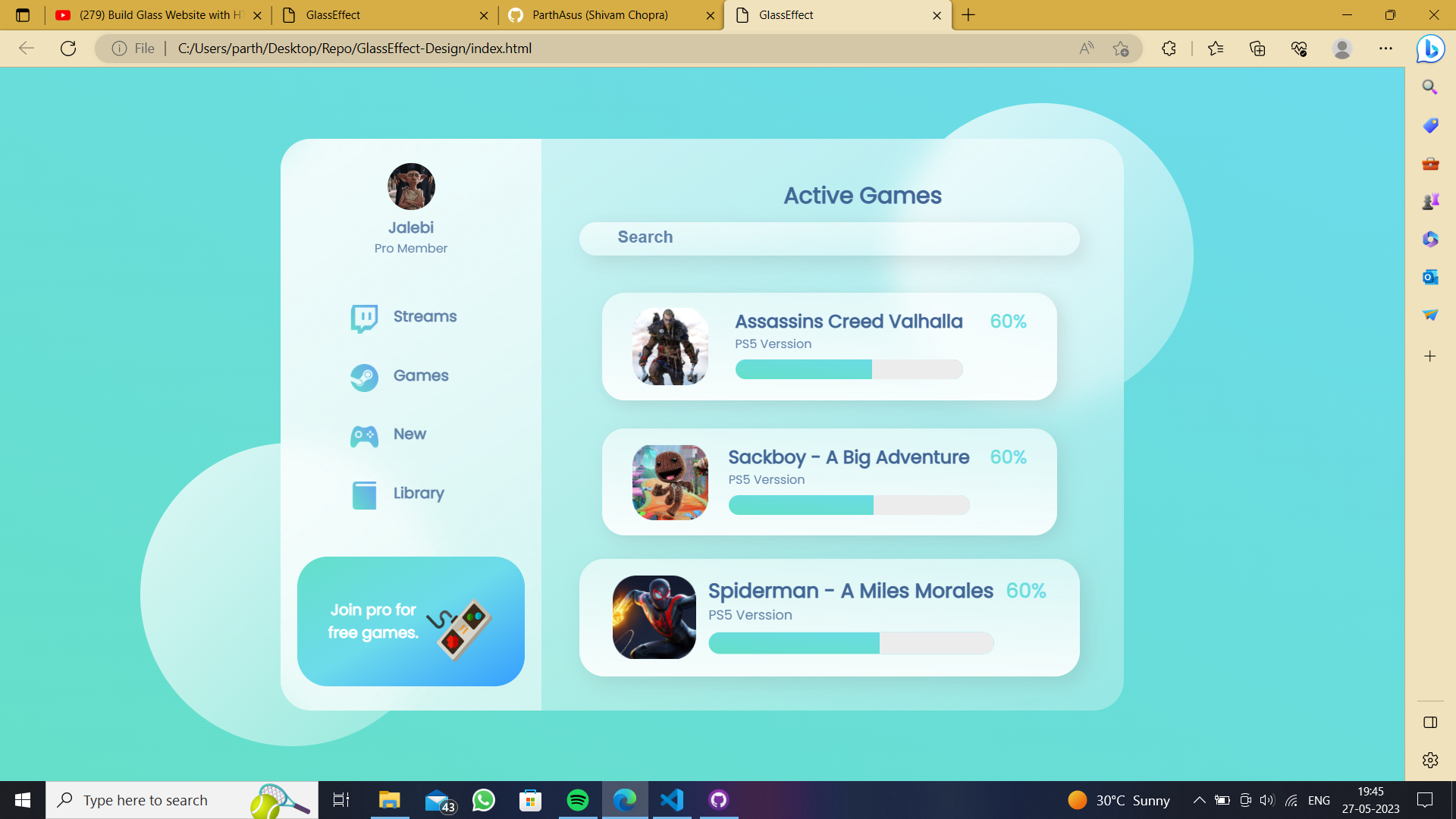The image size is (1456, 819).
Task: Click the Spiderman progress bar
Action: [x=850, y=643]
